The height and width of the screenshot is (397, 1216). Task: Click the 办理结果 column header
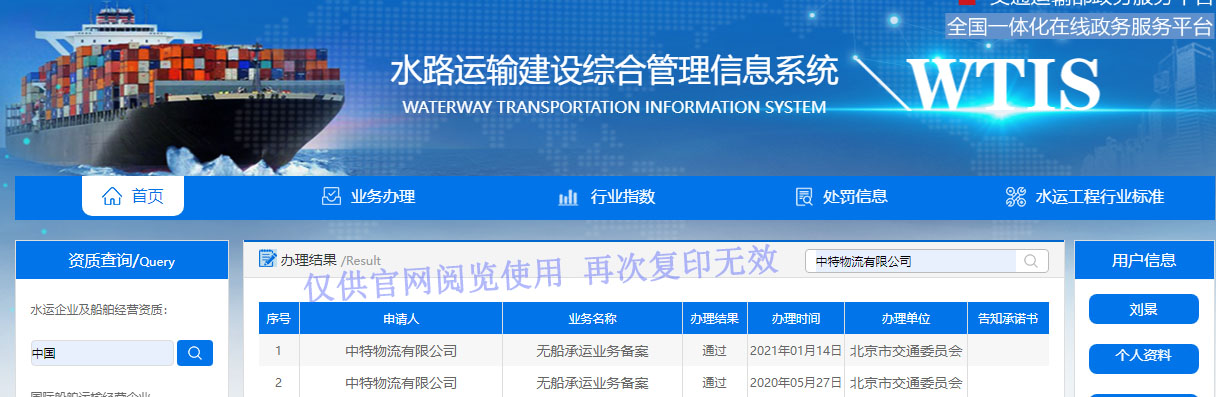[x=714, y=319]
